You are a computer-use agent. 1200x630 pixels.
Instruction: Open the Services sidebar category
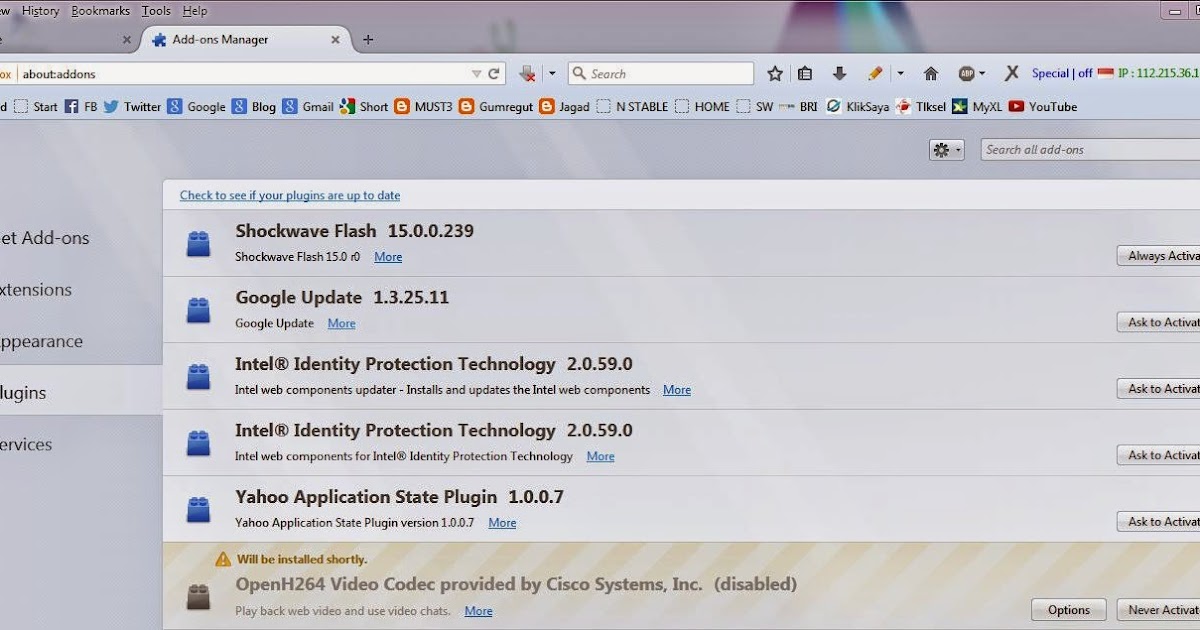coord(26,445)
